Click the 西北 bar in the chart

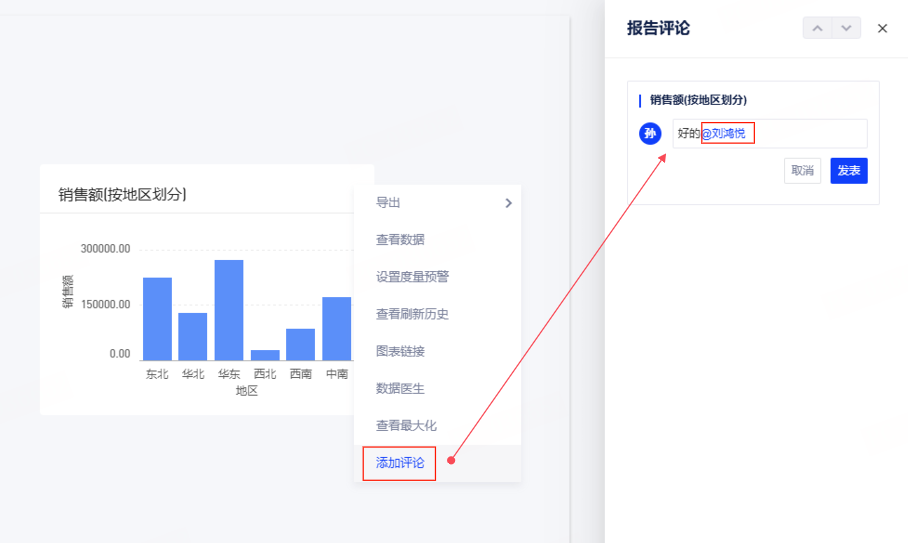tap(265, 354)
